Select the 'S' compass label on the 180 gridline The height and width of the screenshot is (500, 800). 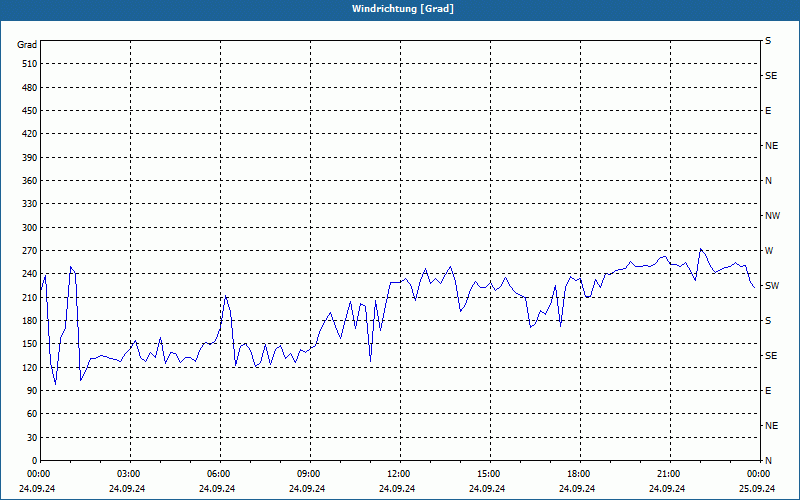(x=768, y=320)
